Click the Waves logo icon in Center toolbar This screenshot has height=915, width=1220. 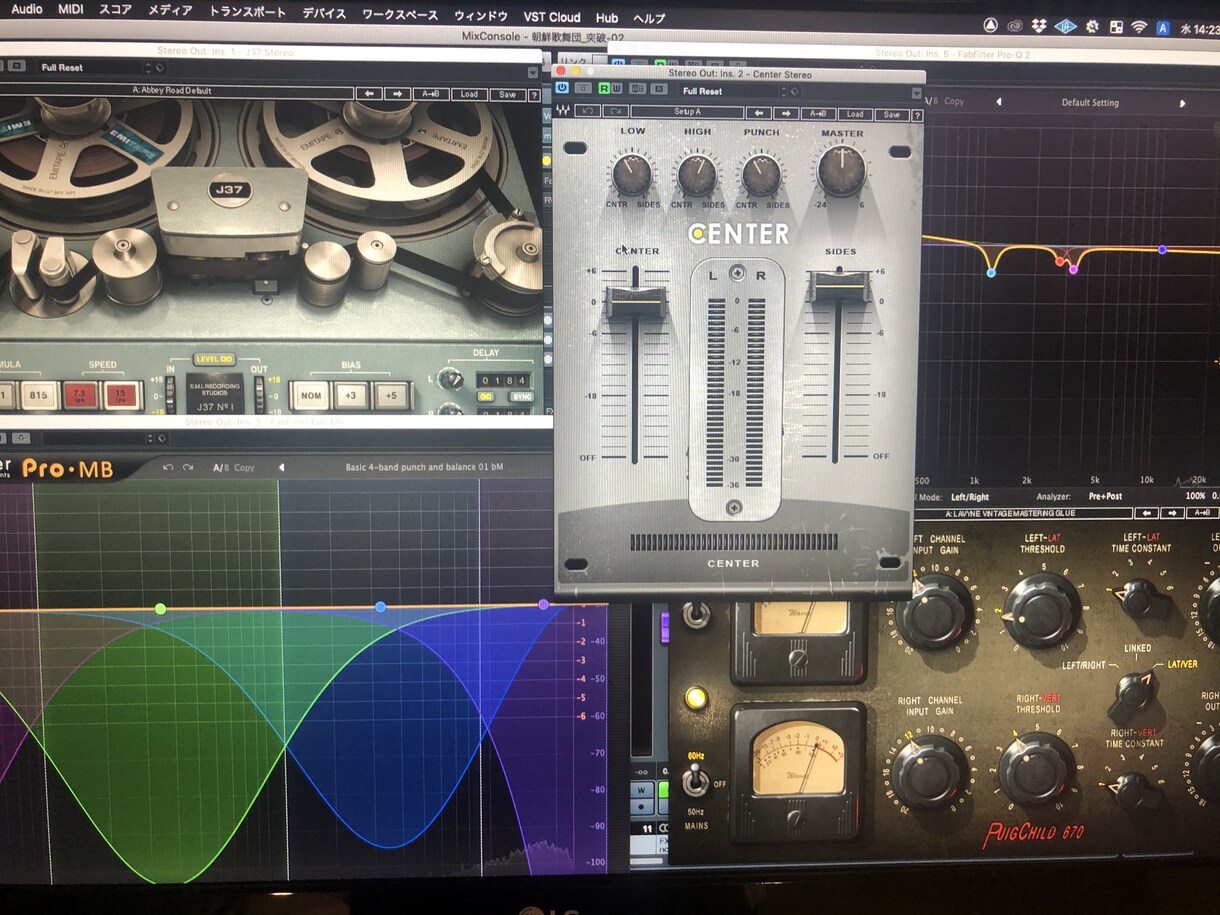tap(563, 110)
